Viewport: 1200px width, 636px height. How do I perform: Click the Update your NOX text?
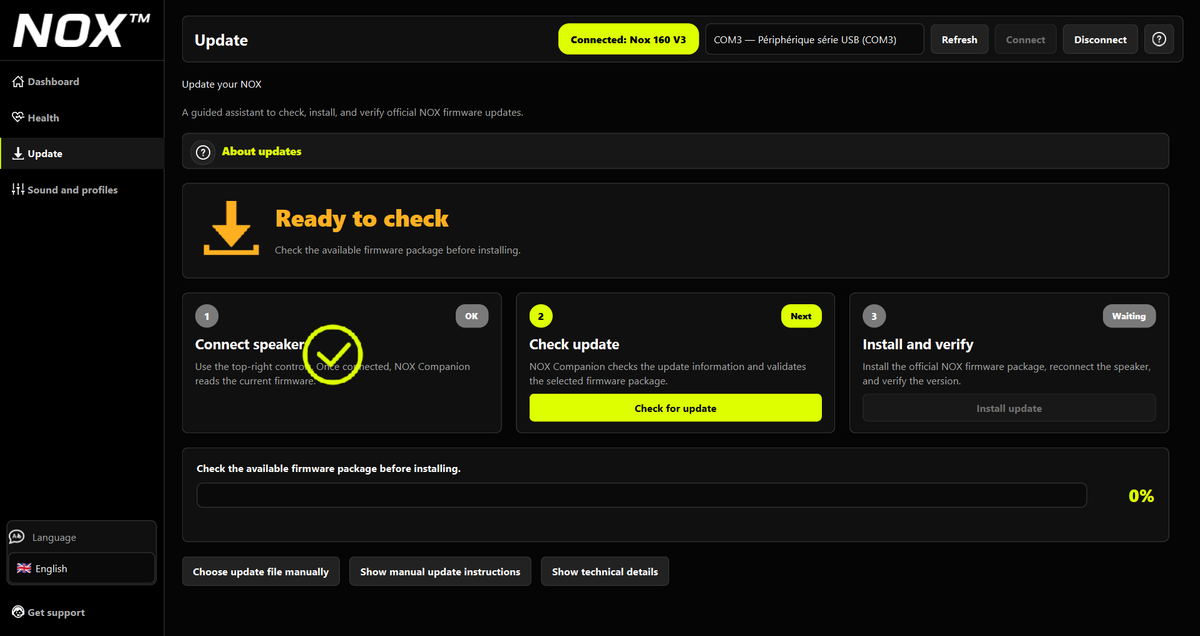click(221, 84)
